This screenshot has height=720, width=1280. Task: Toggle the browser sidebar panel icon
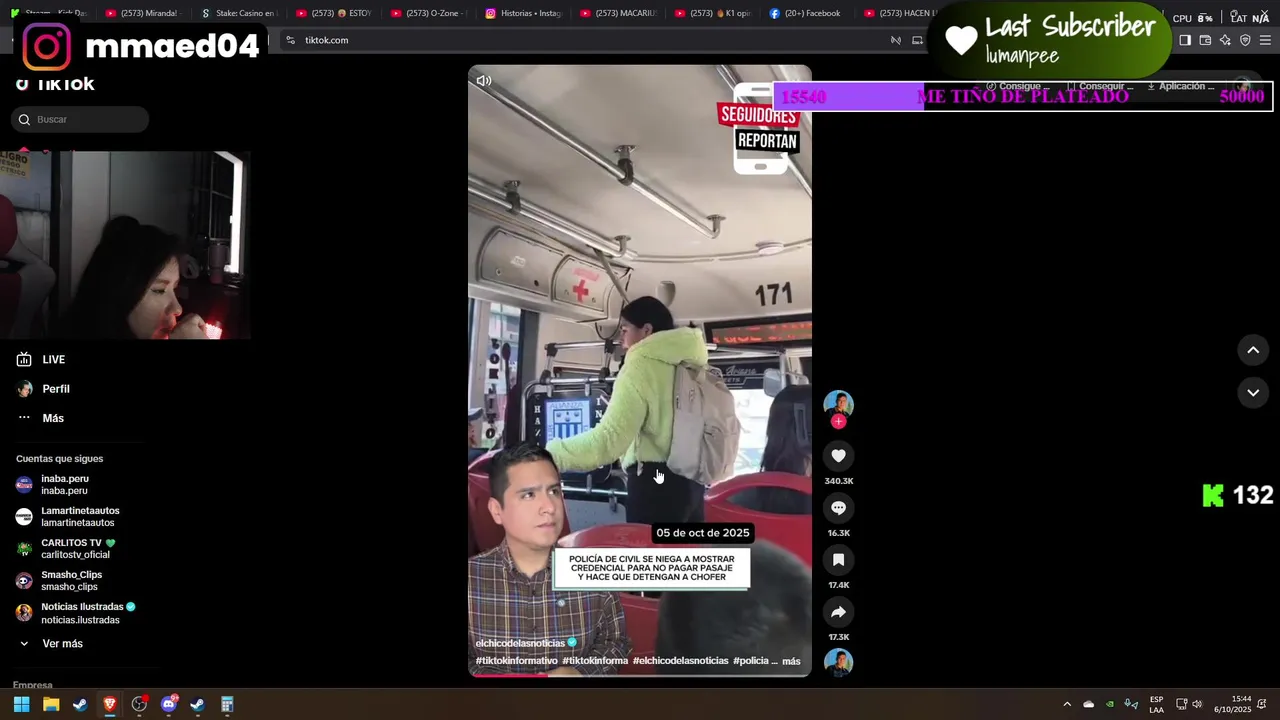pyautogui.click(x=1185, y=40)
